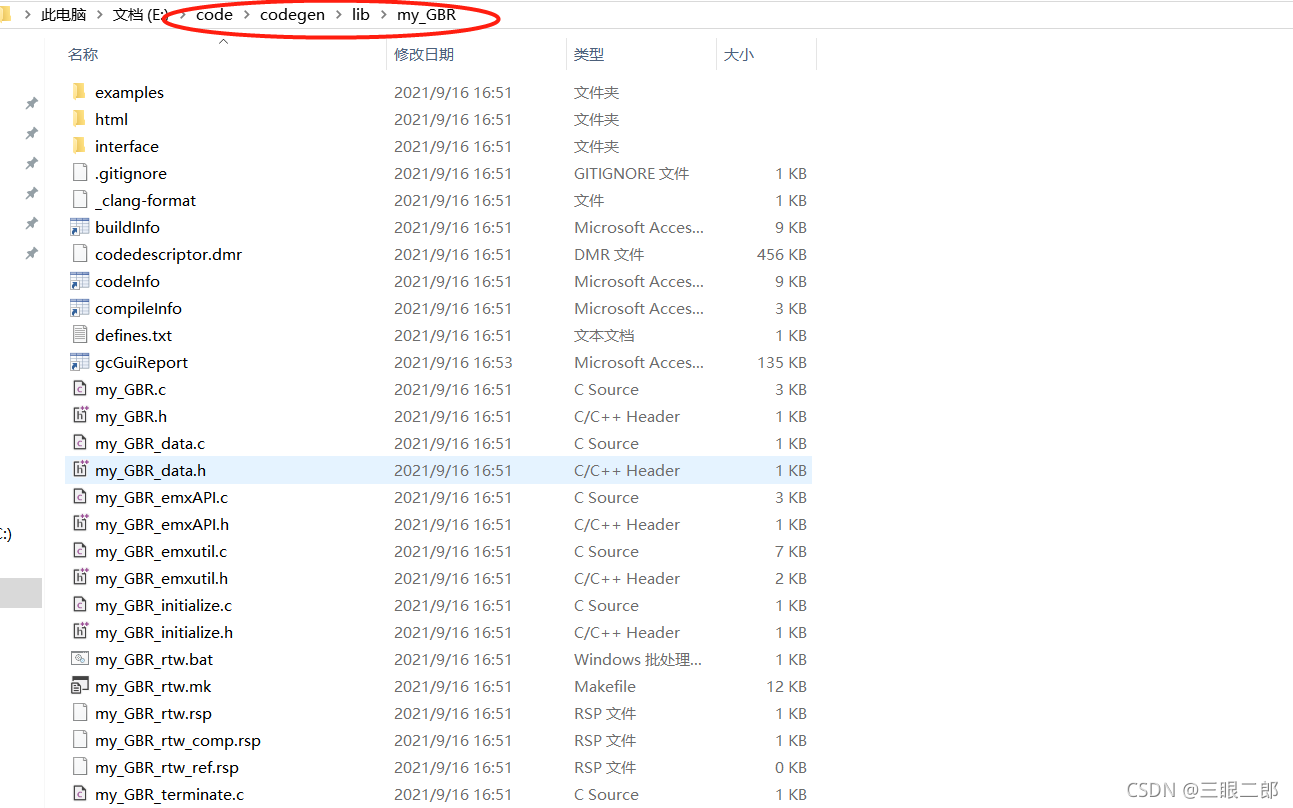Navigate to 文档 (E:) drive breadcrumb
Viewport: 1293px width, 808px height.
click(x=141, y=15)
